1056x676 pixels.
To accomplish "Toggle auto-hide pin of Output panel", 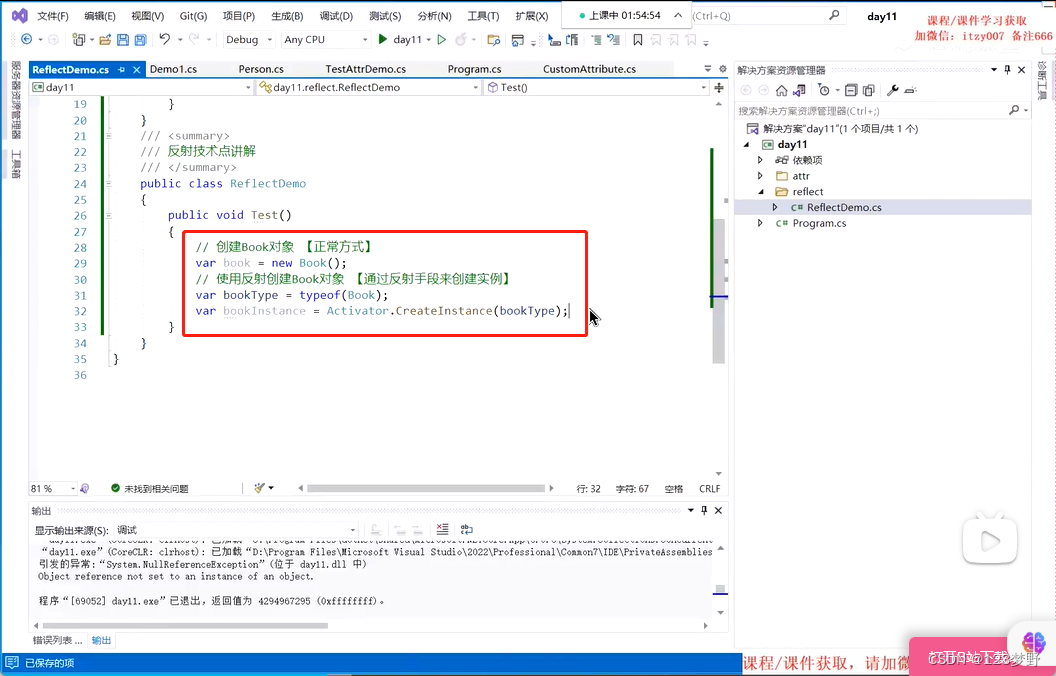I will (704, 510).
